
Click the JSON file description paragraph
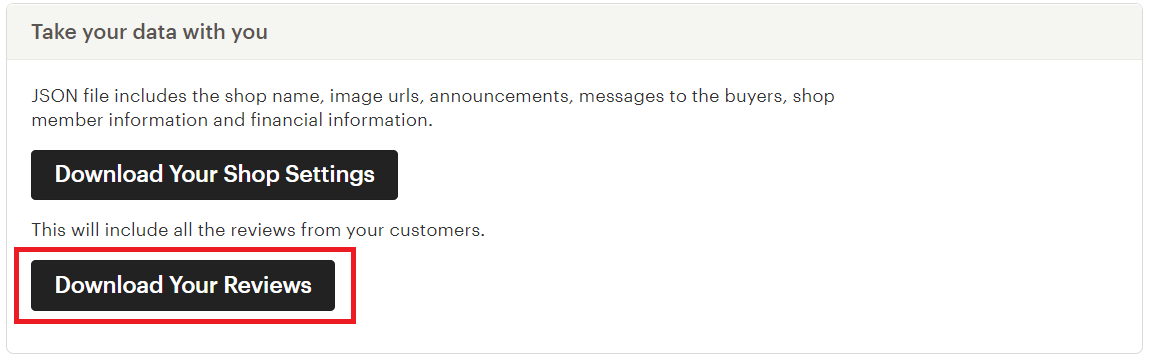click(433, 108)
